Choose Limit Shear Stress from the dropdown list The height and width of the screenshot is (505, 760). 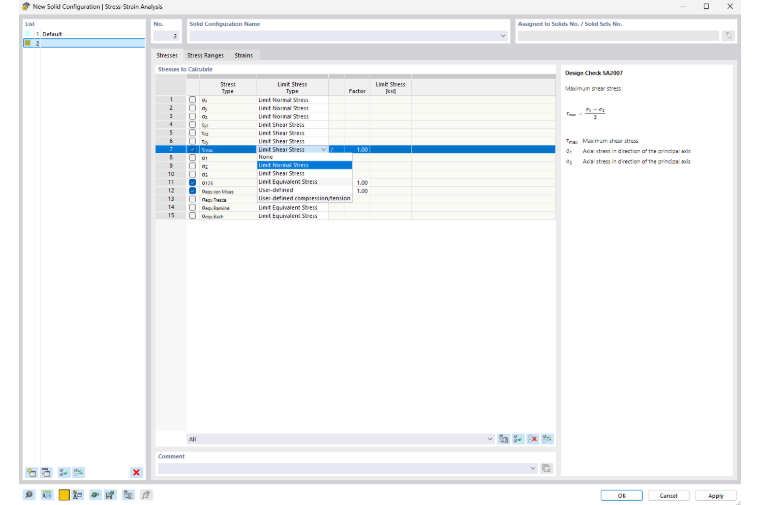(x=304, y=174)
